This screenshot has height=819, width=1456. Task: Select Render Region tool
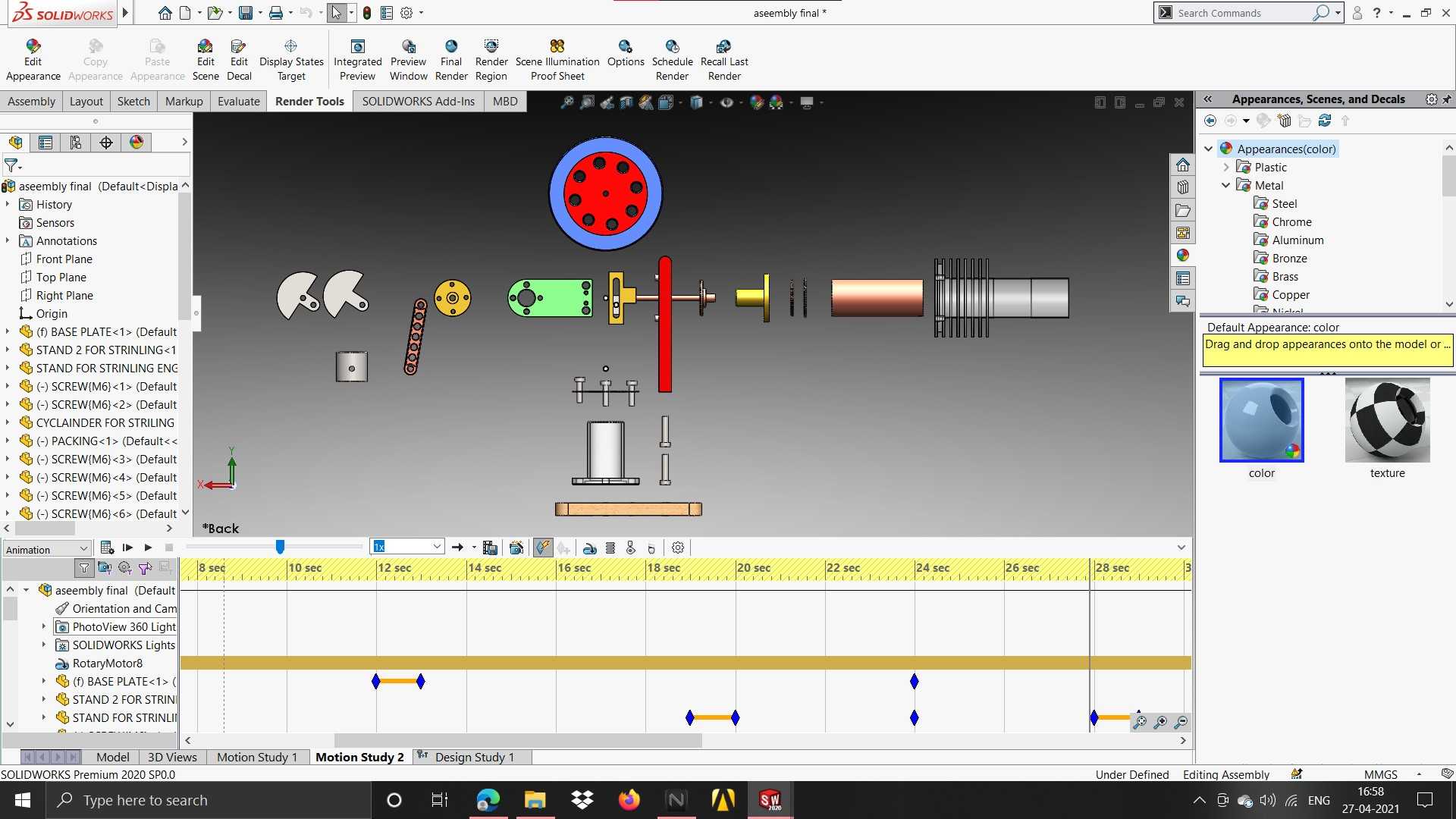pos(491,60)
